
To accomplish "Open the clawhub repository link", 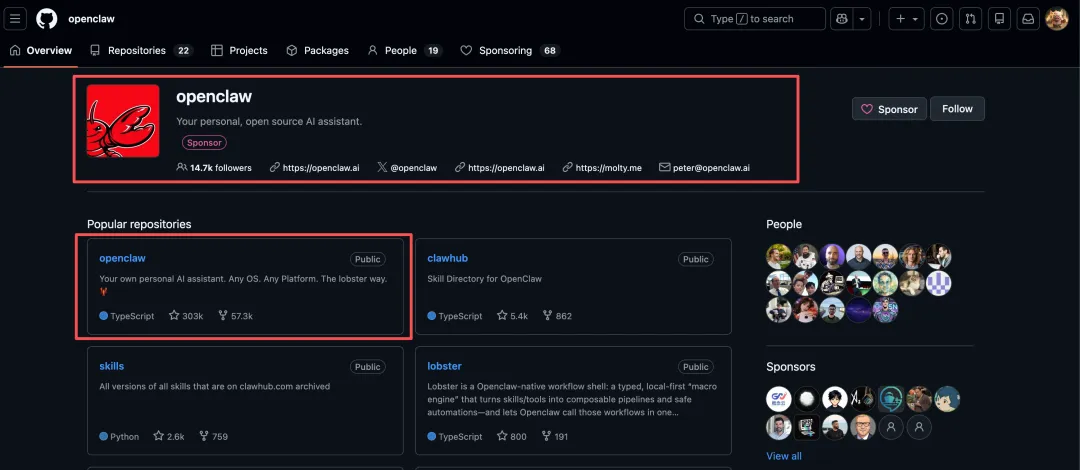I will point(448,258).
